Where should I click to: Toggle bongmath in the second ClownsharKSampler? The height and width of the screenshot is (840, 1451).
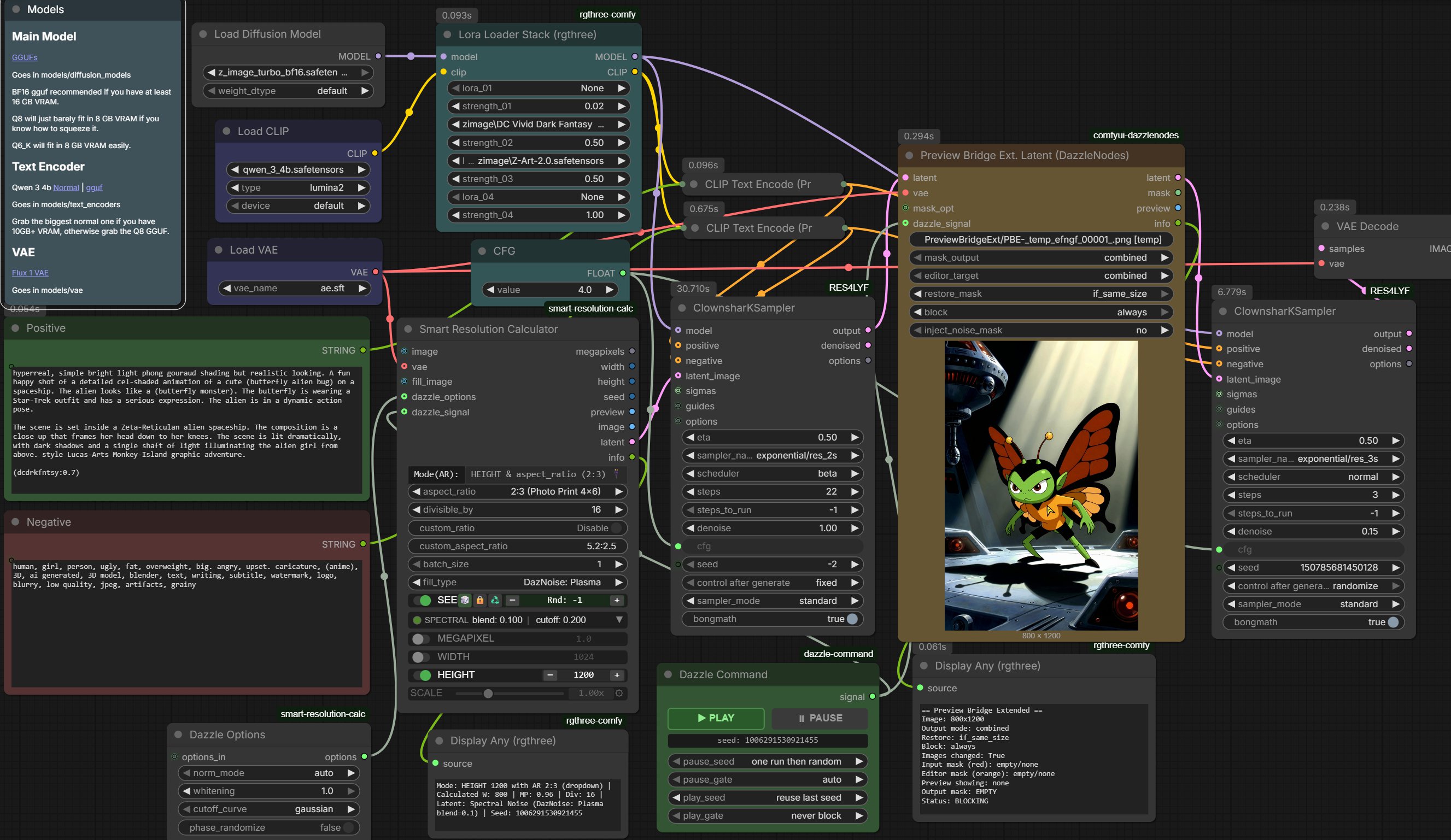(1393, 622)
